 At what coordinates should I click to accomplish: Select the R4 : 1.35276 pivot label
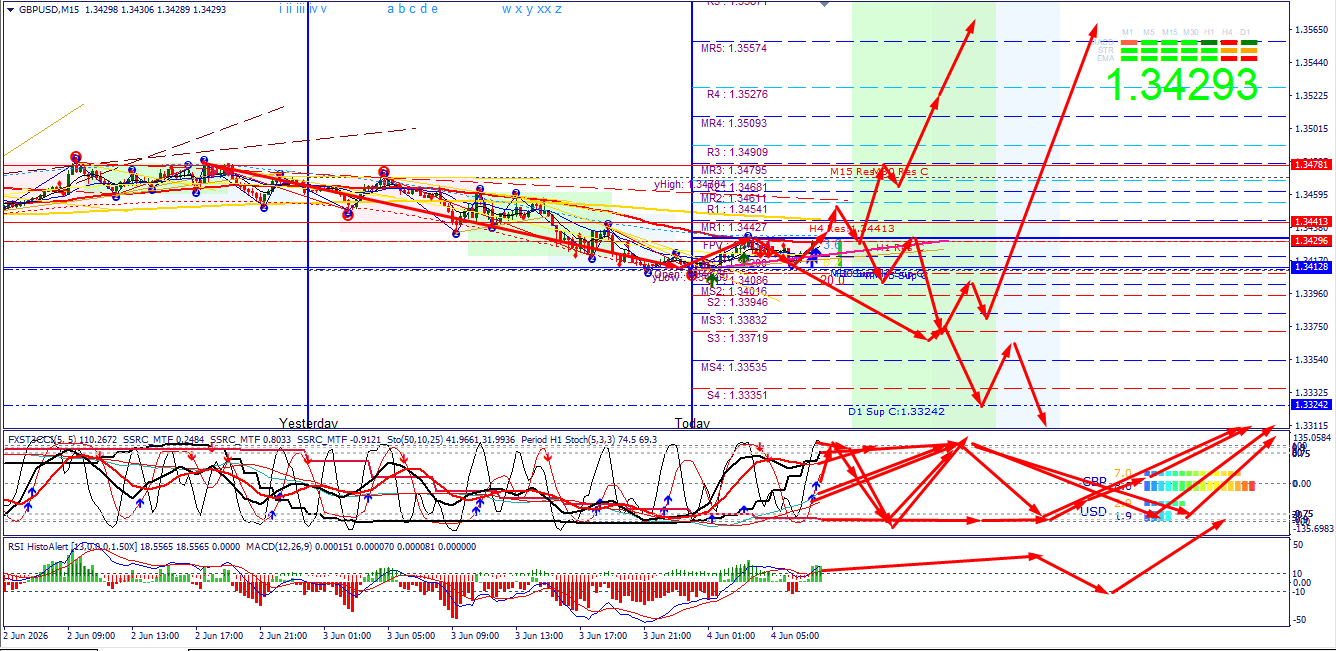737,95
